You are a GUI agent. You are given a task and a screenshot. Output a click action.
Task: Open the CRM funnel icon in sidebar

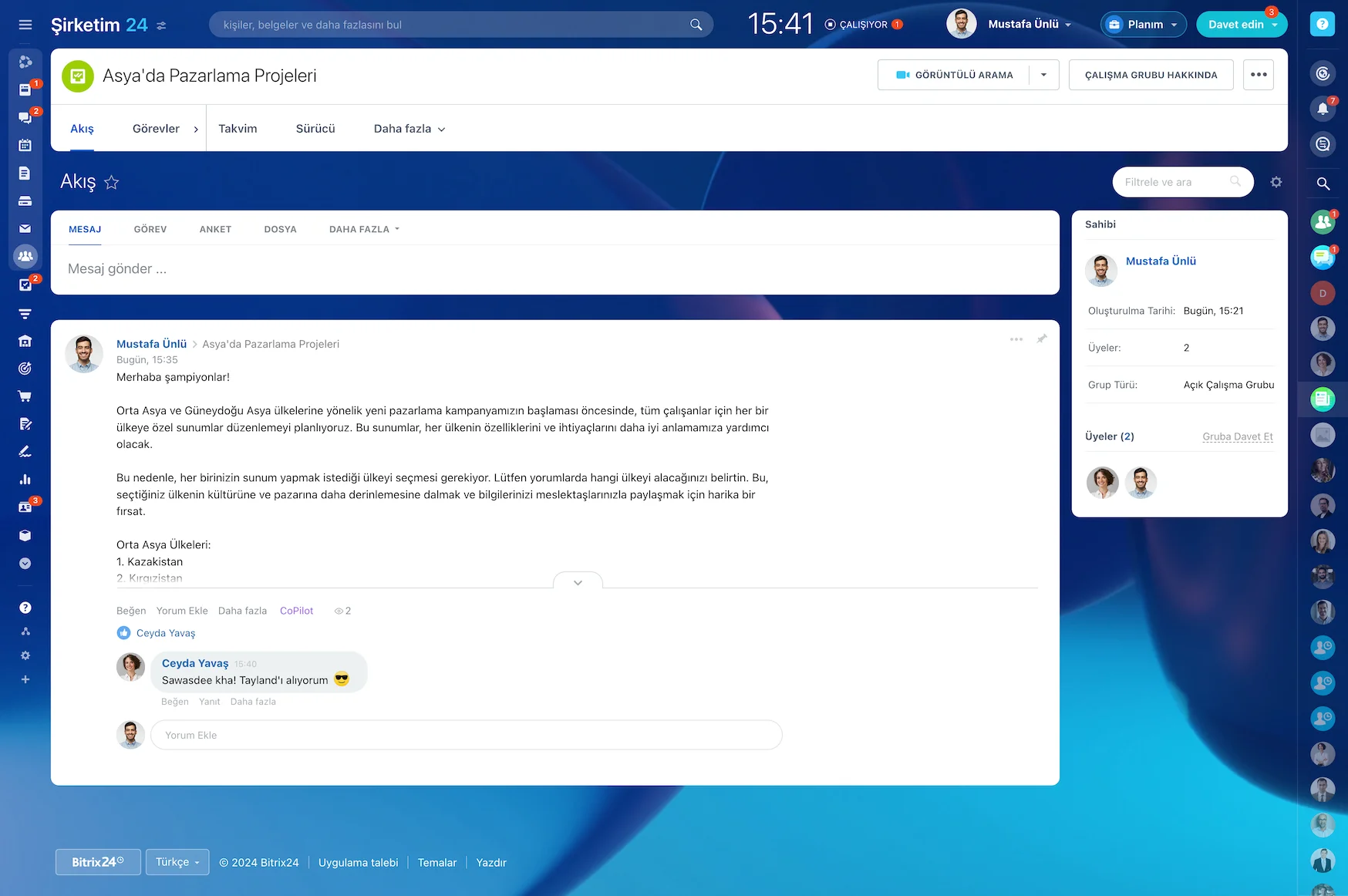pyautogui.click(x=25, y=313)
